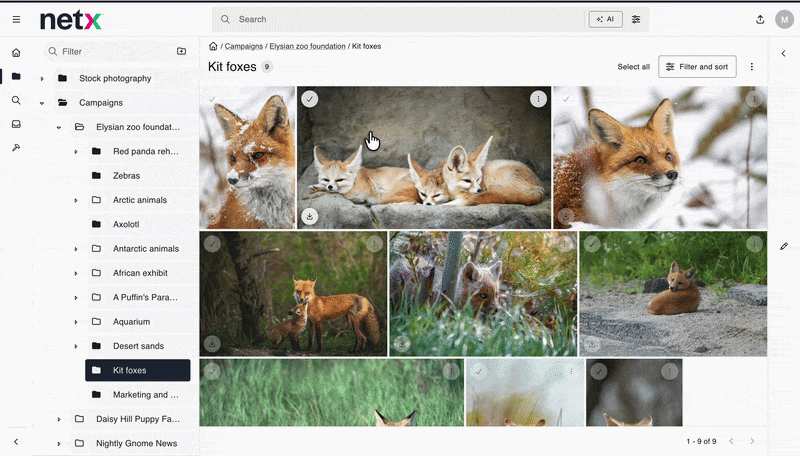Viewport: 800px width, 456px height.
Task: Open actions menu on fox and cub forest image
Action: point(374,244)
